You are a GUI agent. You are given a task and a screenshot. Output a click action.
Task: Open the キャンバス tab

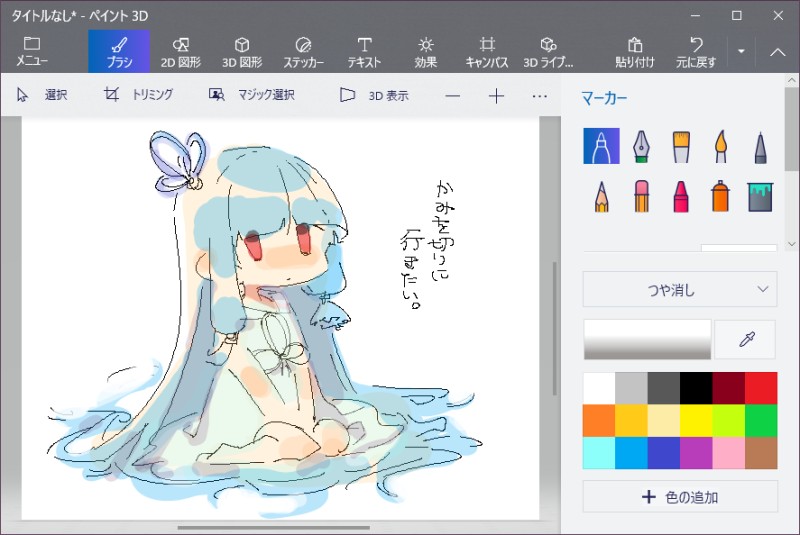coord(487,51)
